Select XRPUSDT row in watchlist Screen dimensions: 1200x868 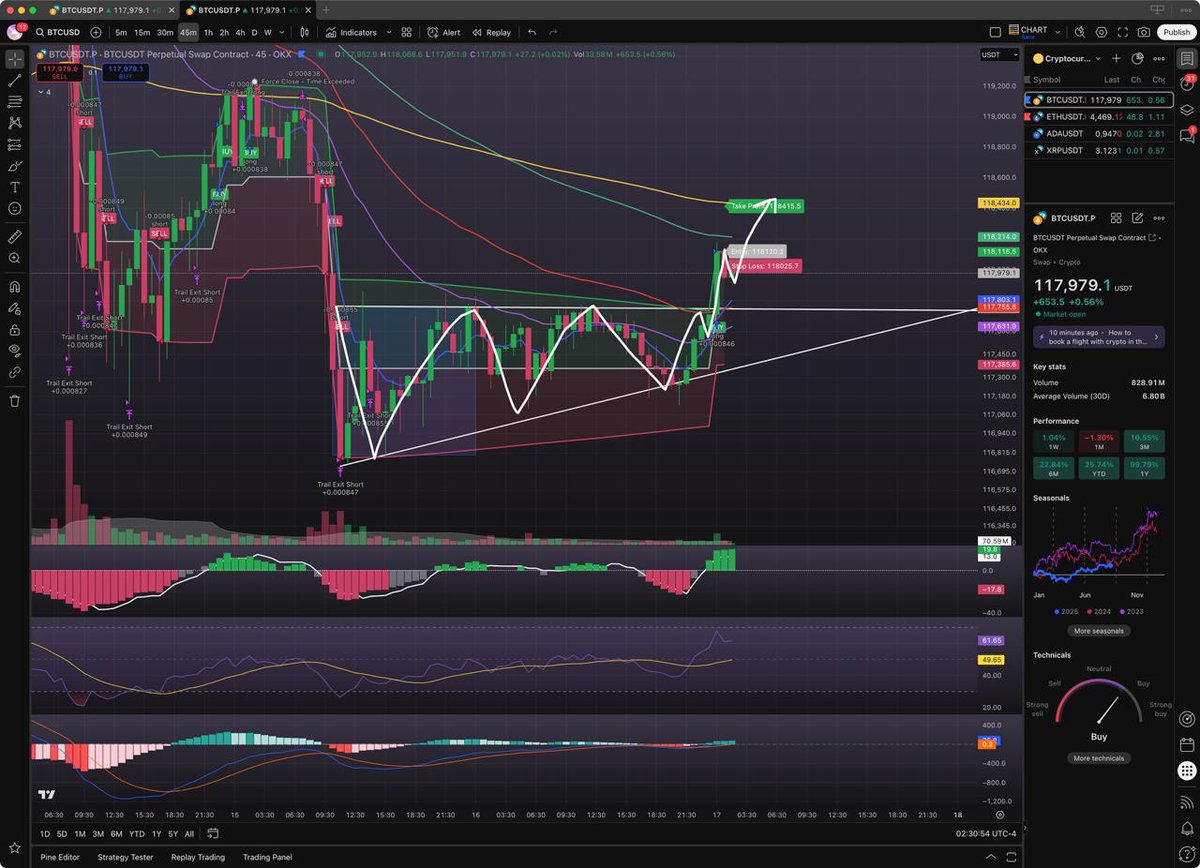point(1099,150)
